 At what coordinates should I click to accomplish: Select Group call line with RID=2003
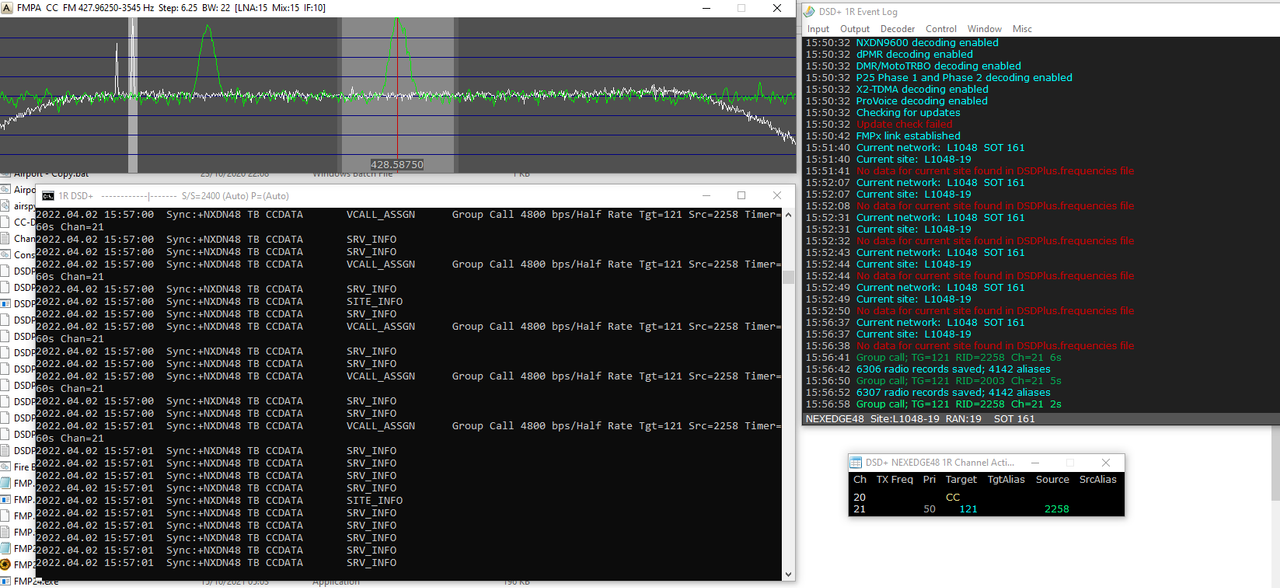pyautogui.click(x=958, y=381)
